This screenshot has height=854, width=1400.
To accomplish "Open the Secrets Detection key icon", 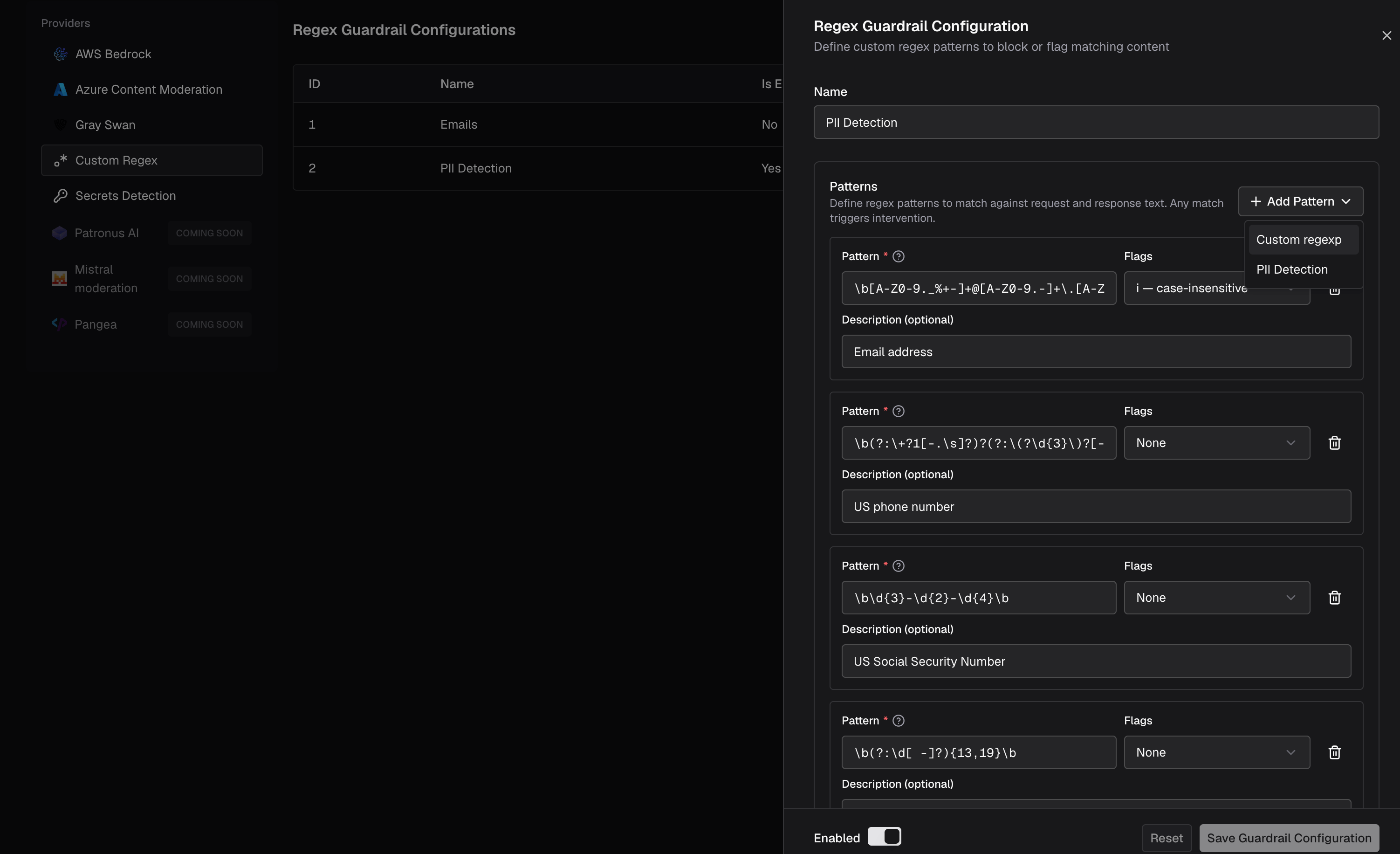I will tap(60, 195).
